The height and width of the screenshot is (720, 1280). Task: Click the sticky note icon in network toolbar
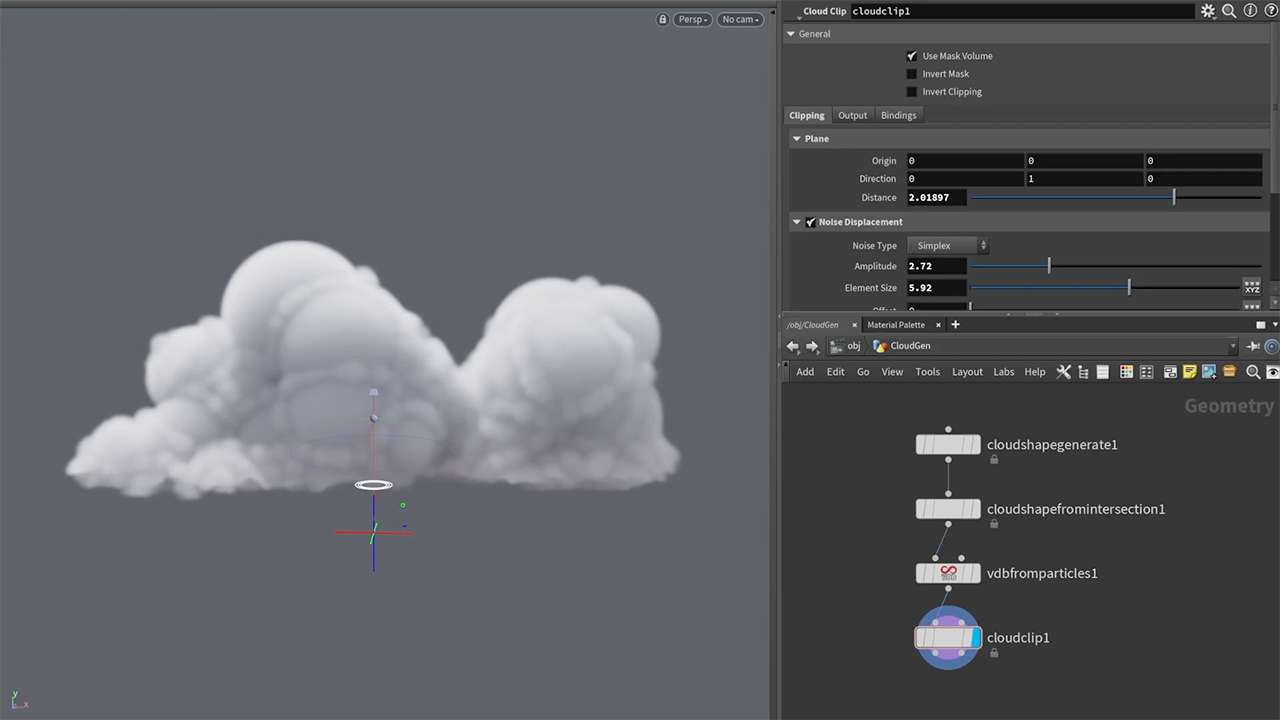1189,372
